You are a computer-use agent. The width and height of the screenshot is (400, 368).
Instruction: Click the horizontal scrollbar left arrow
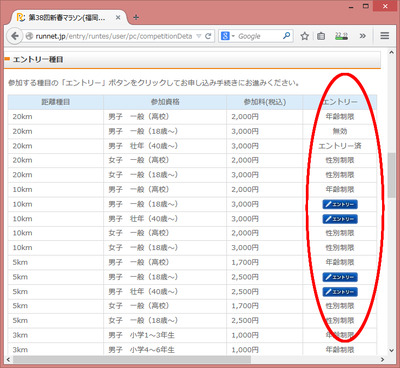click(x=8, y=359)
